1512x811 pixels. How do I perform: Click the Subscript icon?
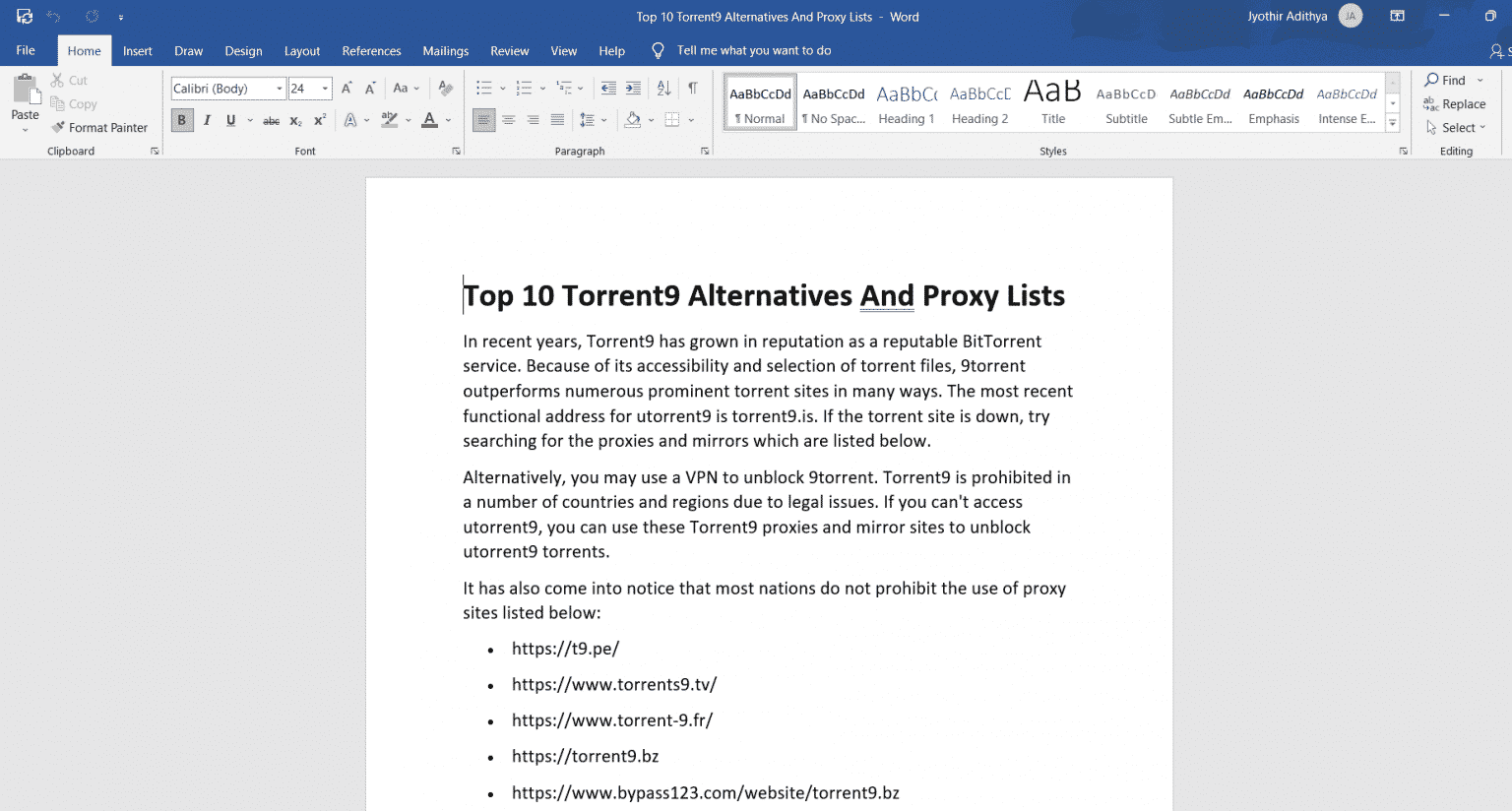[295, 119]
